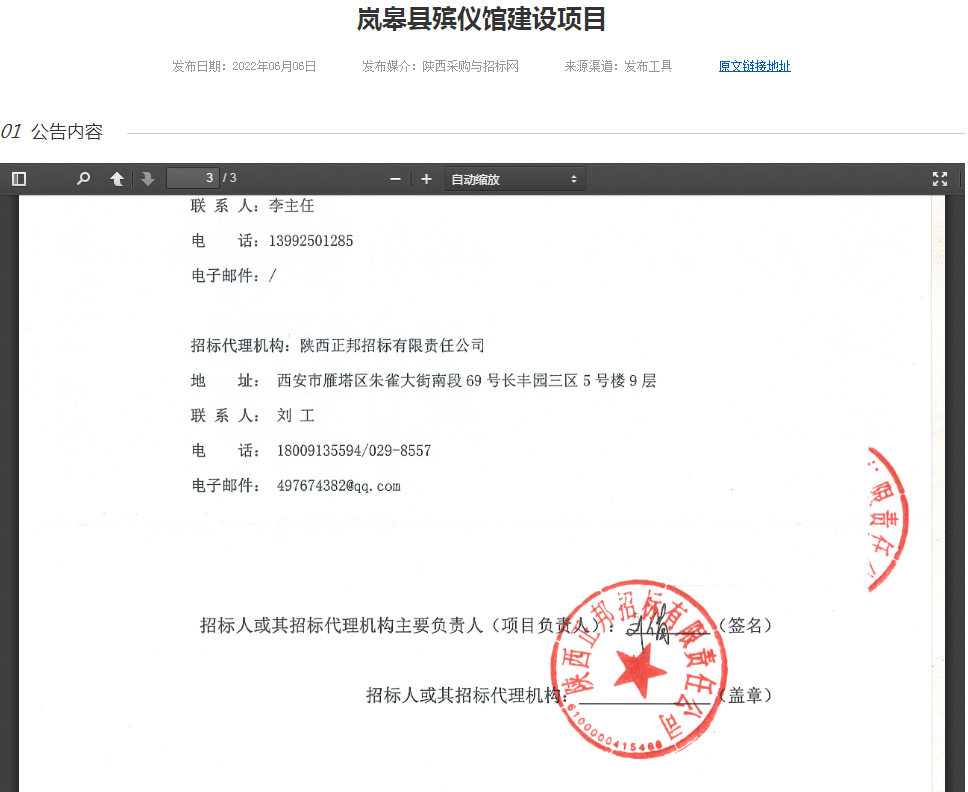Image resolution: width=968 pixels, height=792 pixels.
Task: Go to the next PDF page
Action: (148, 179)
